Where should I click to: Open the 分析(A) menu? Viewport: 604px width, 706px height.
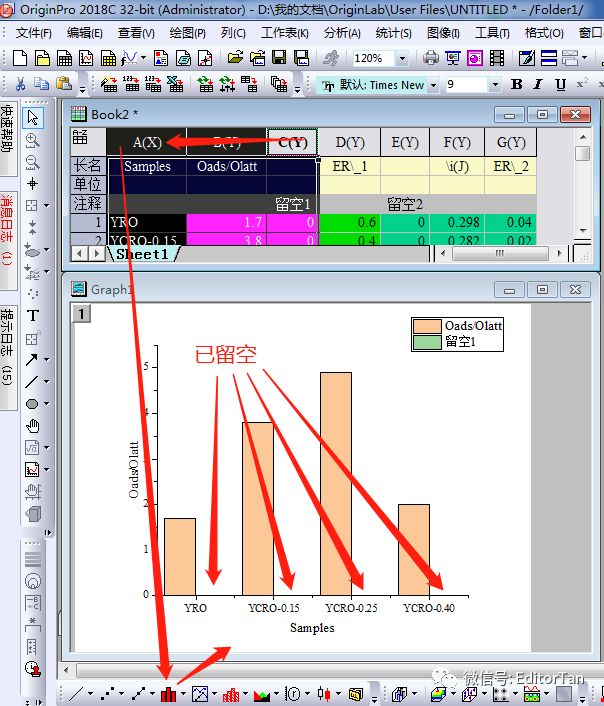click(342, 33)
